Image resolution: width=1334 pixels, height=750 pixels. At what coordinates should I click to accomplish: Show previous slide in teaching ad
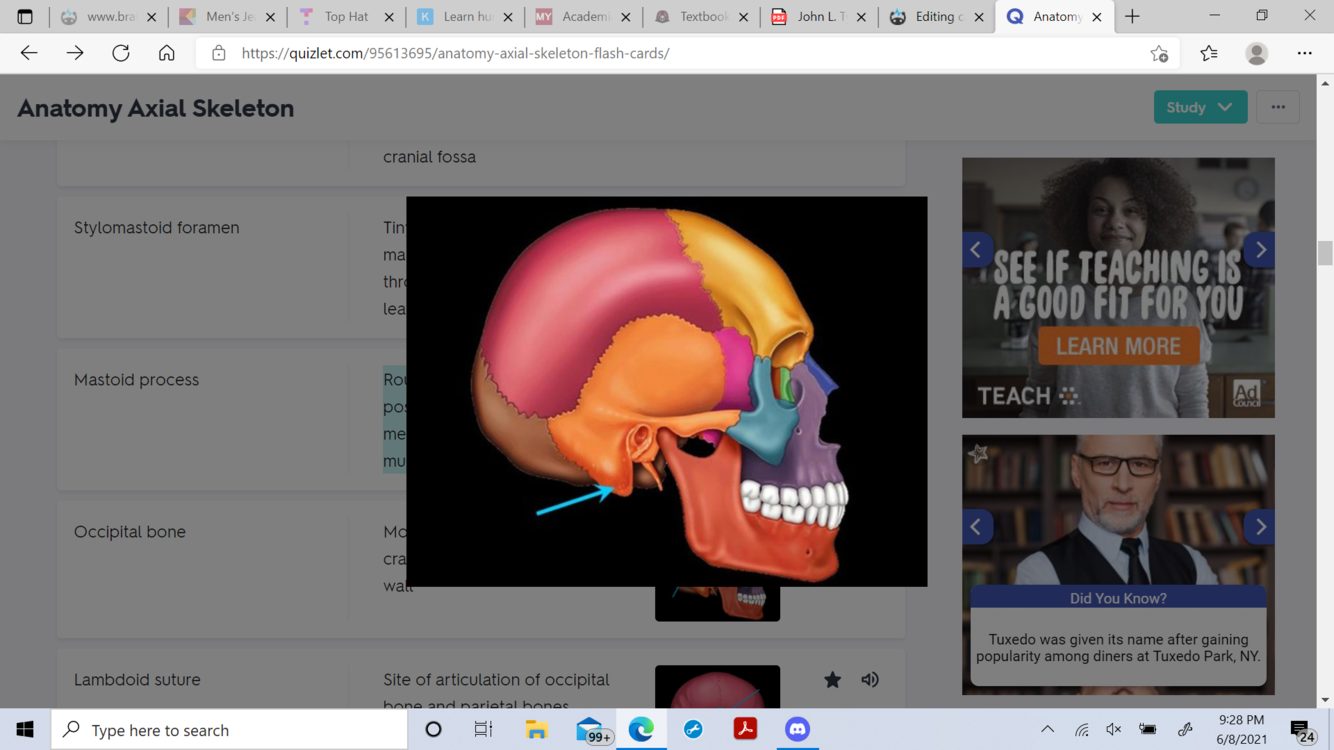coord(977,250)
